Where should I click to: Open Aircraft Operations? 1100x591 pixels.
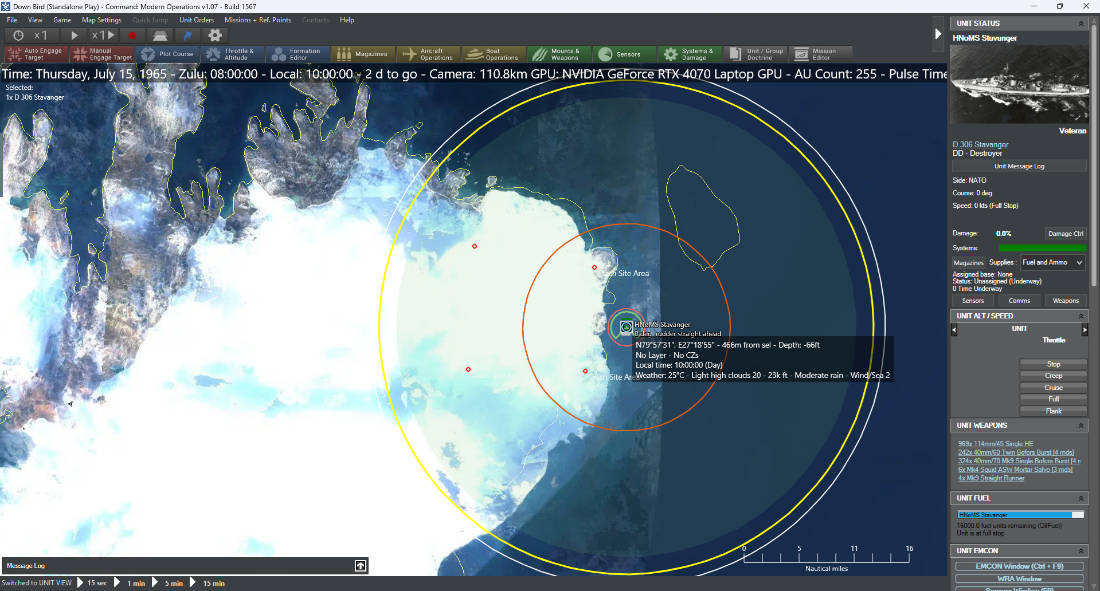tap(427, 54)
